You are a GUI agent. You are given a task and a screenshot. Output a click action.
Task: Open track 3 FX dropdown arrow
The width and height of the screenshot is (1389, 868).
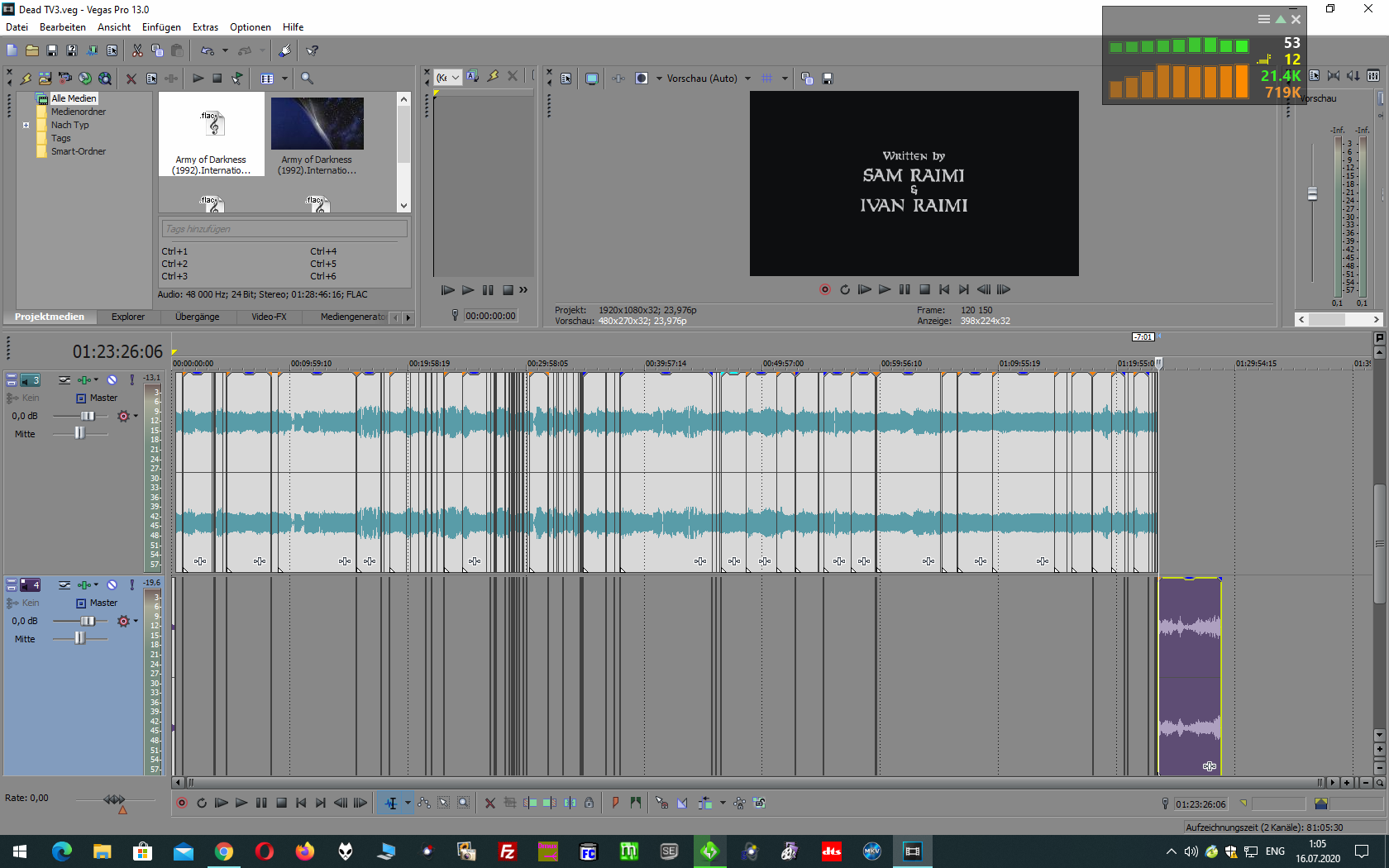tap(96, 379)
